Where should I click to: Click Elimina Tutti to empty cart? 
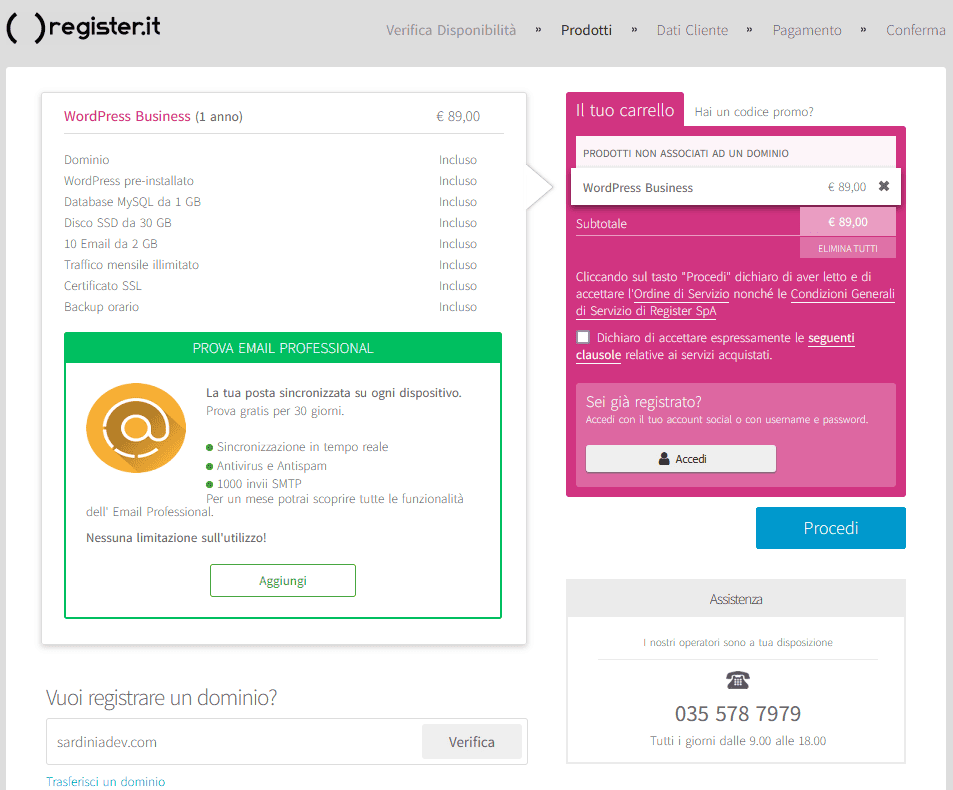(847, 247)
